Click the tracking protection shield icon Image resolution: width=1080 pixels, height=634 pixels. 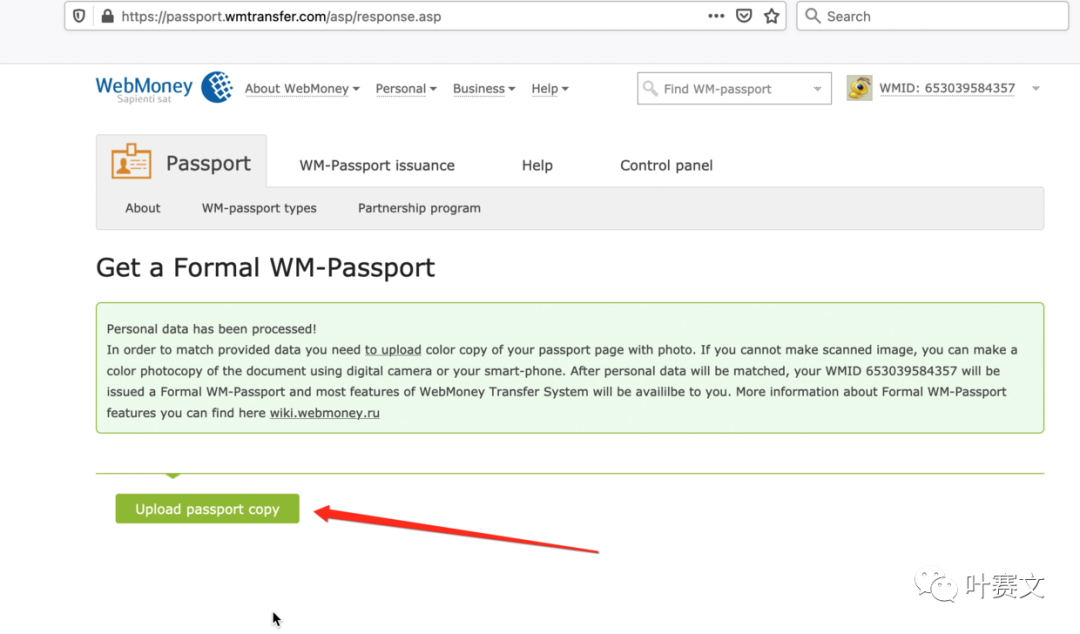[80, 17]
